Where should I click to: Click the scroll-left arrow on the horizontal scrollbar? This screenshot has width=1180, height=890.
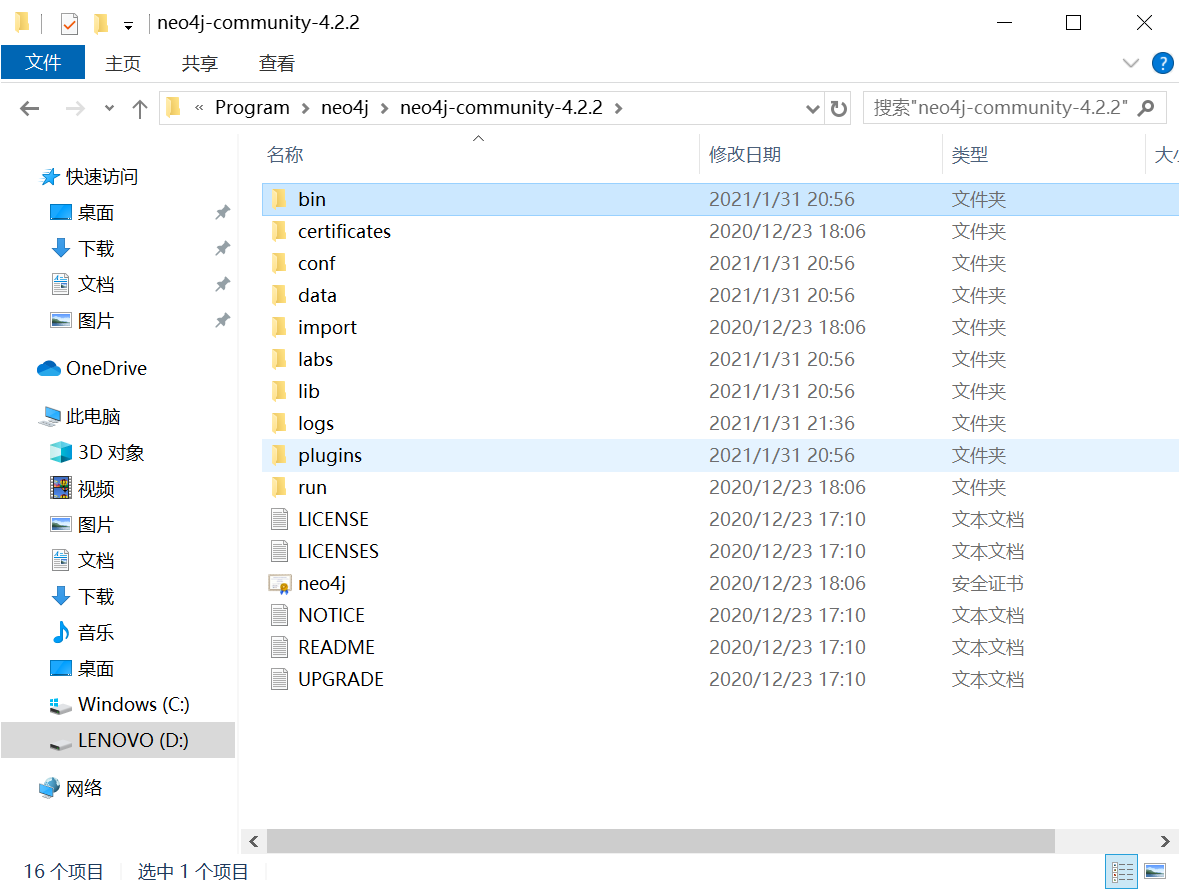pyautogui.click(x=254, y=841)
